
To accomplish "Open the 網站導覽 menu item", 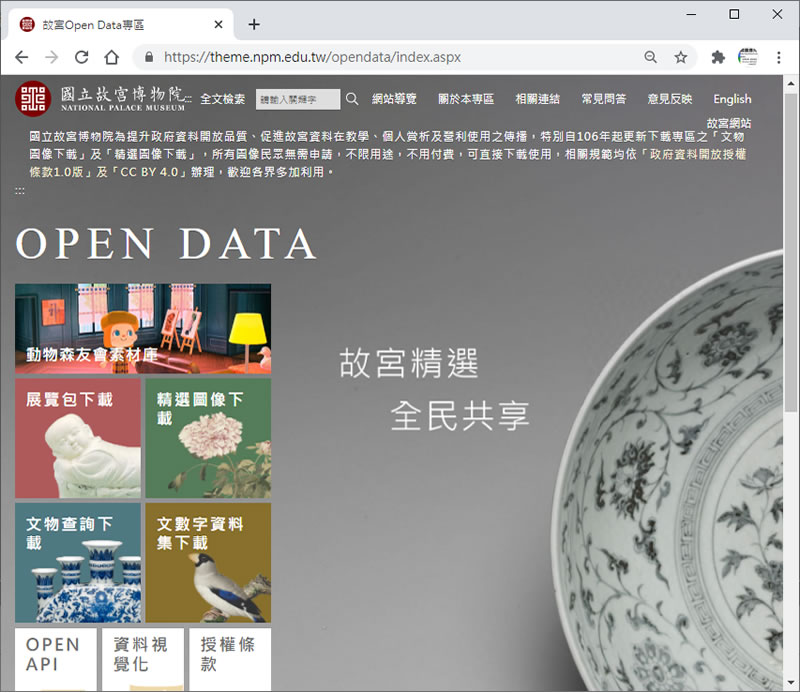I will click(x=394, y=99).
